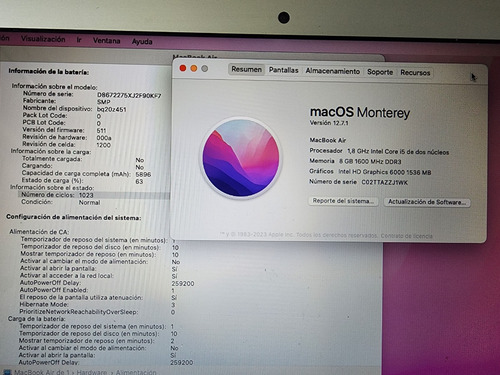Open the Visualización menu

coord(43,39)
